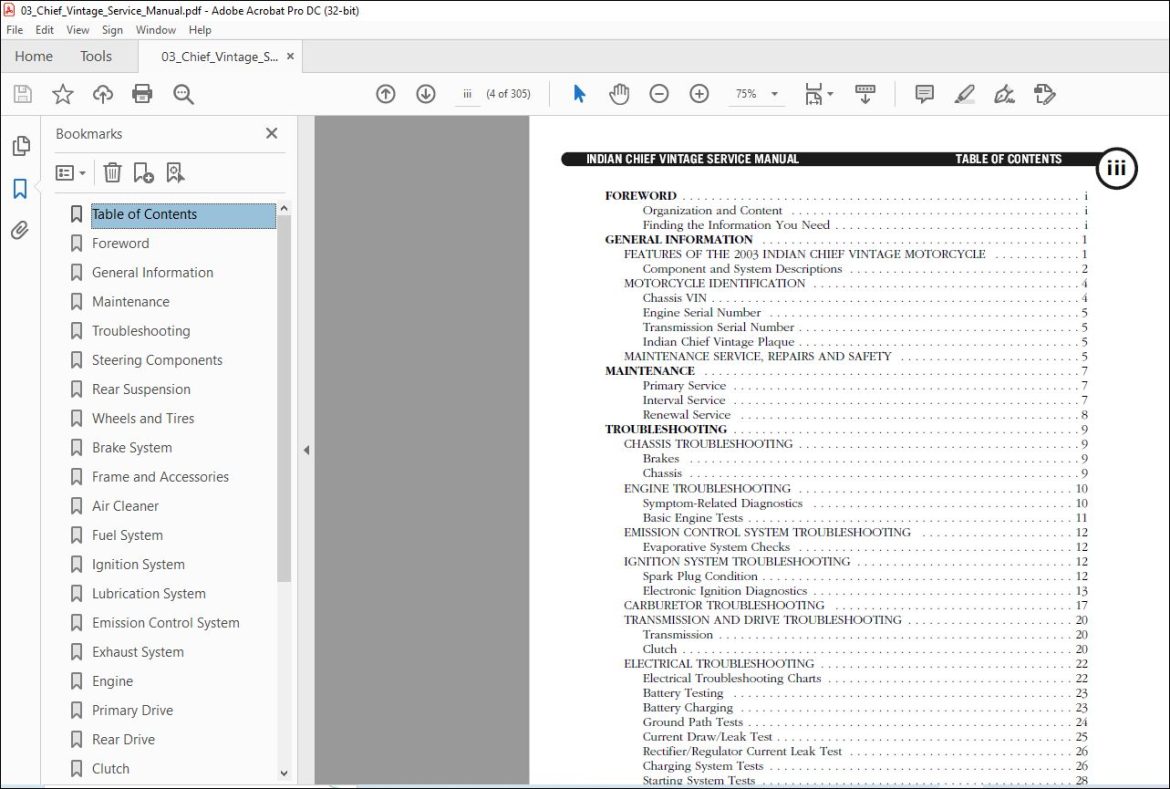This screenshot has width=1170, height=789.
Task: Jump to the Primary Drive bookmark
Action: point(133,711)
